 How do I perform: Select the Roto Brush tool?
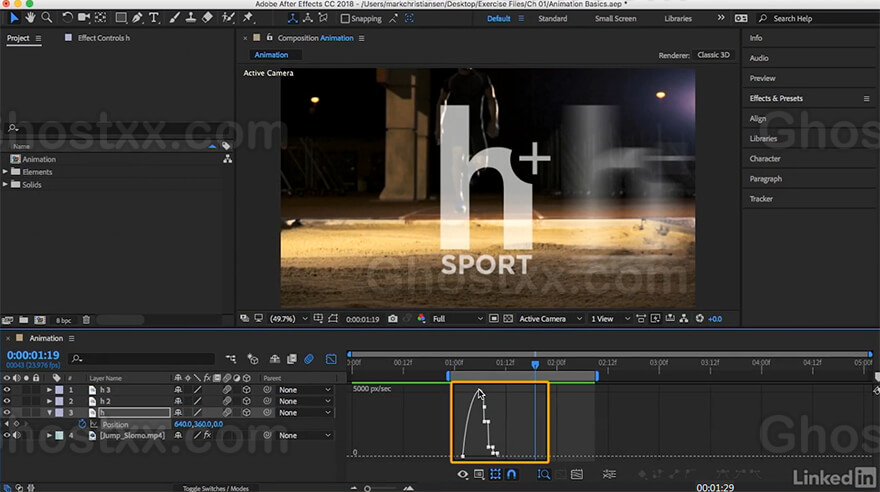point(228,18)
